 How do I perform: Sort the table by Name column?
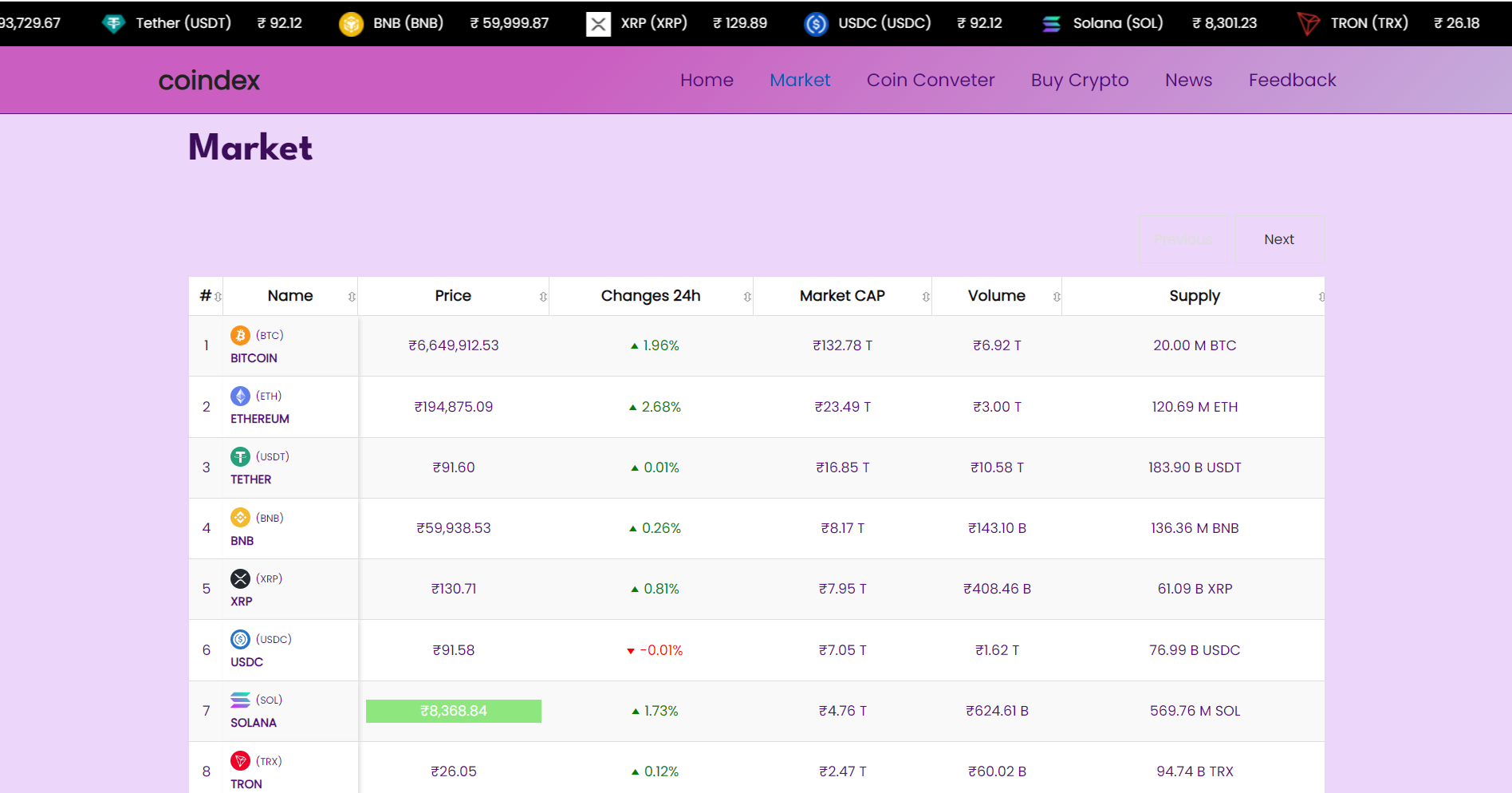point(290,296)
